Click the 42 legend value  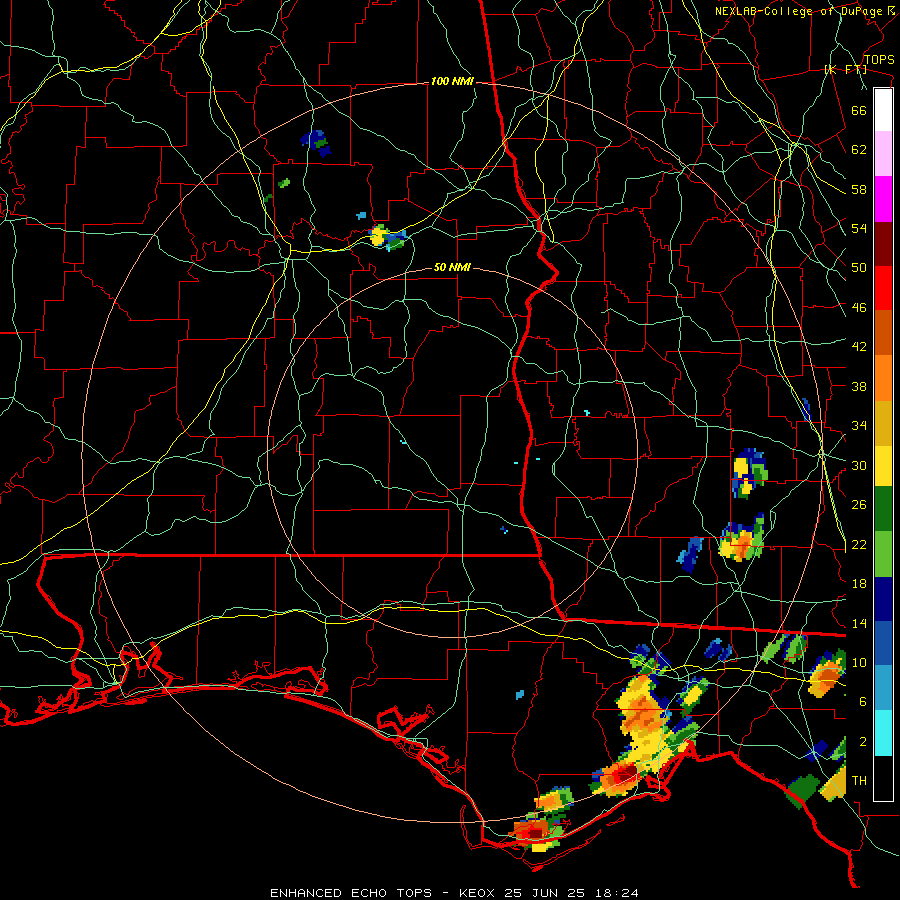(x=859, y=347)
